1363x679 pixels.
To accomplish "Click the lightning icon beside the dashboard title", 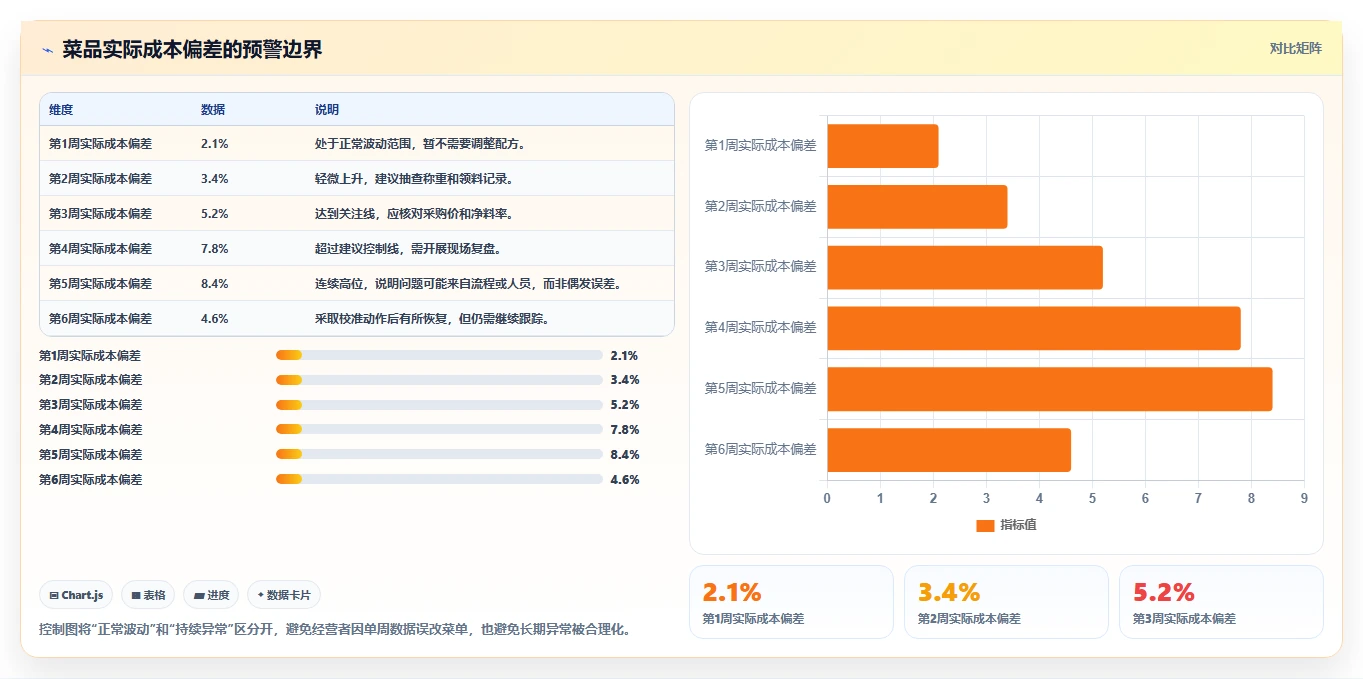I will (48, 50).
